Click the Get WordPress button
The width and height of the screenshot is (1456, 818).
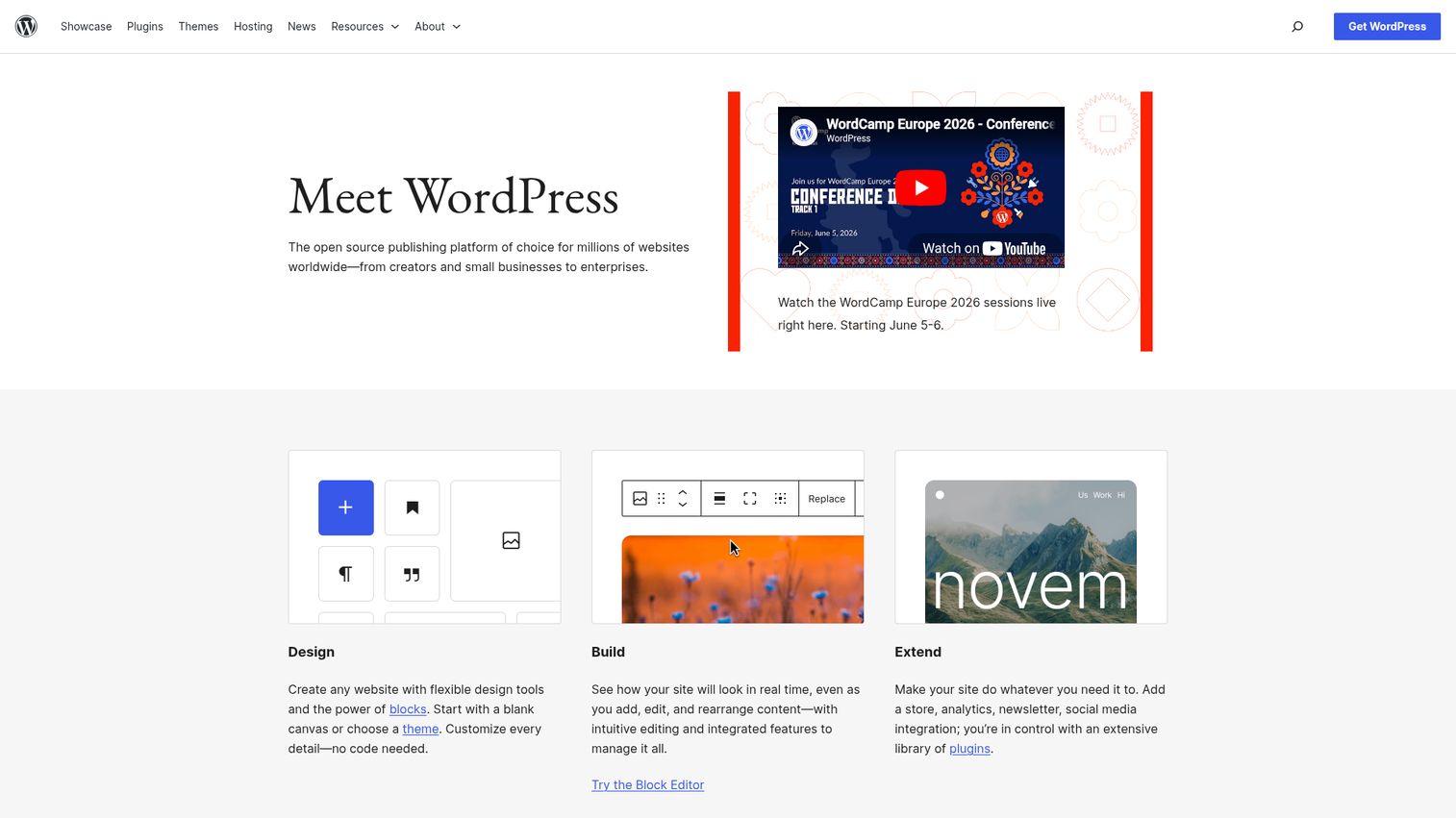pyautogui.click(x=1387, y=26)
